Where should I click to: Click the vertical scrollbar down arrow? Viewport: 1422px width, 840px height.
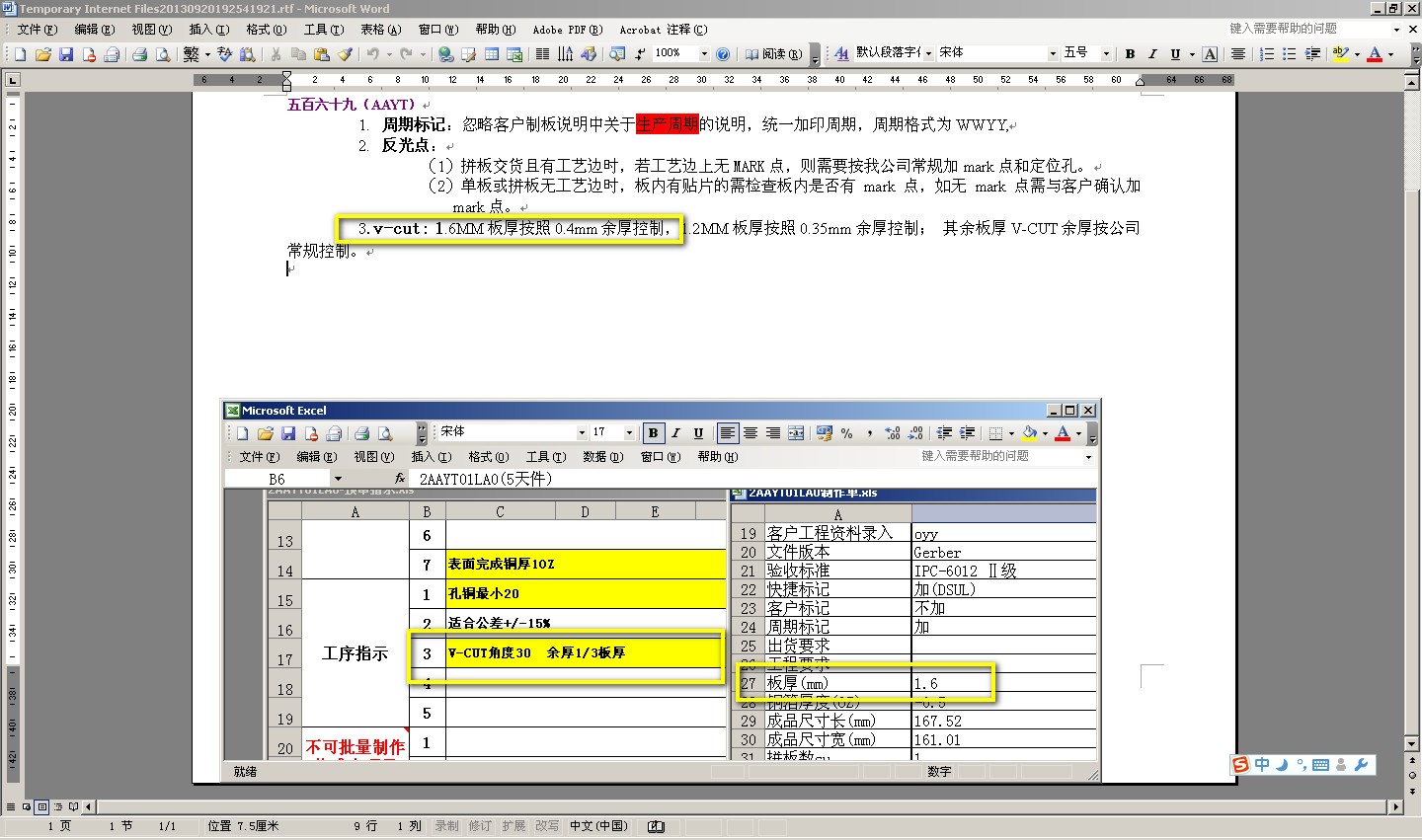coord(1412,744)
